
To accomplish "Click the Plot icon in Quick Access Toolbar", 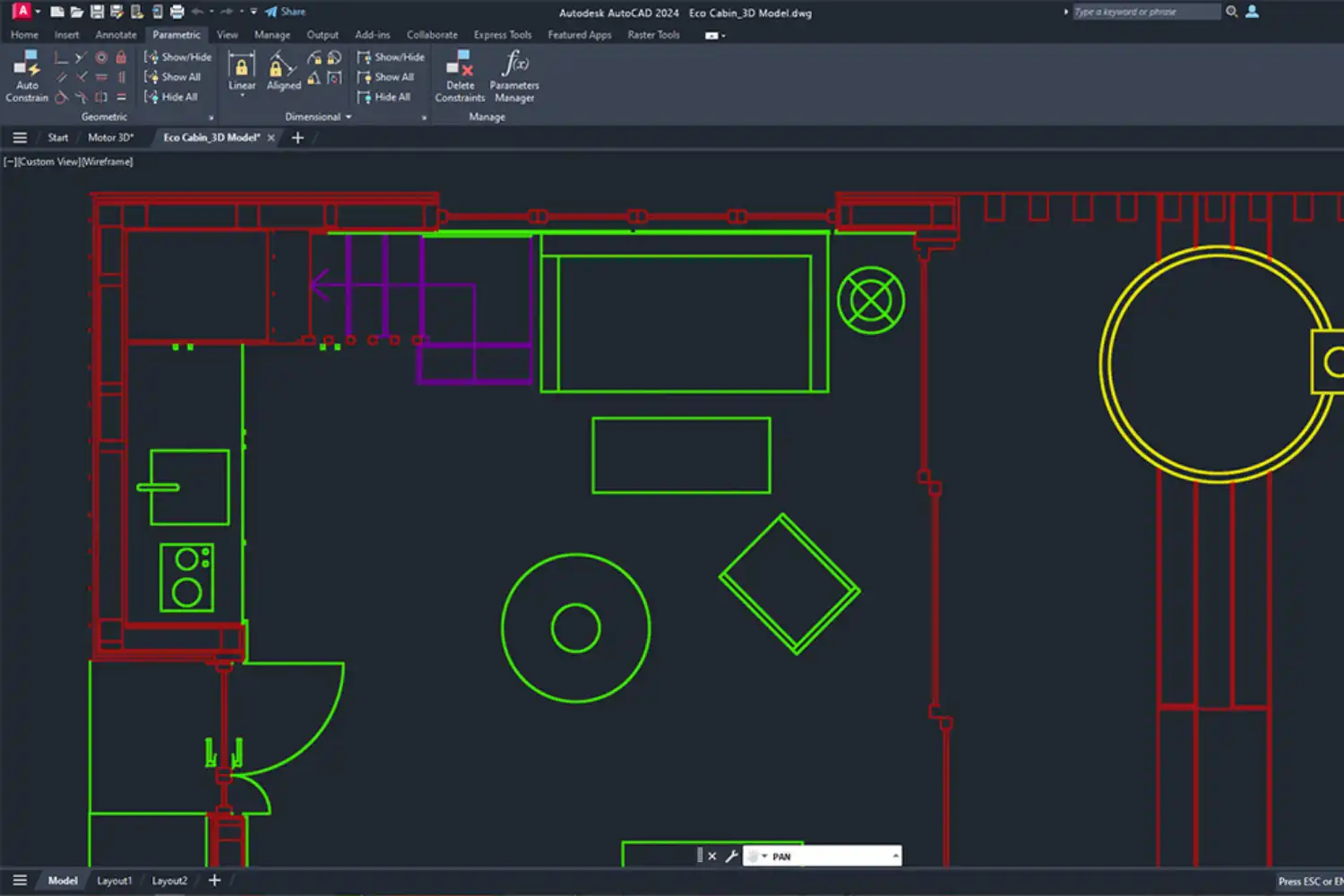I will pos(176,12).
